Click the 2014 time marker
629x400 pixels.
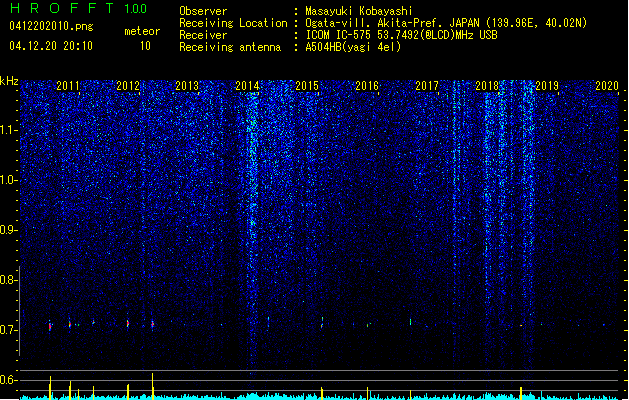247,85
